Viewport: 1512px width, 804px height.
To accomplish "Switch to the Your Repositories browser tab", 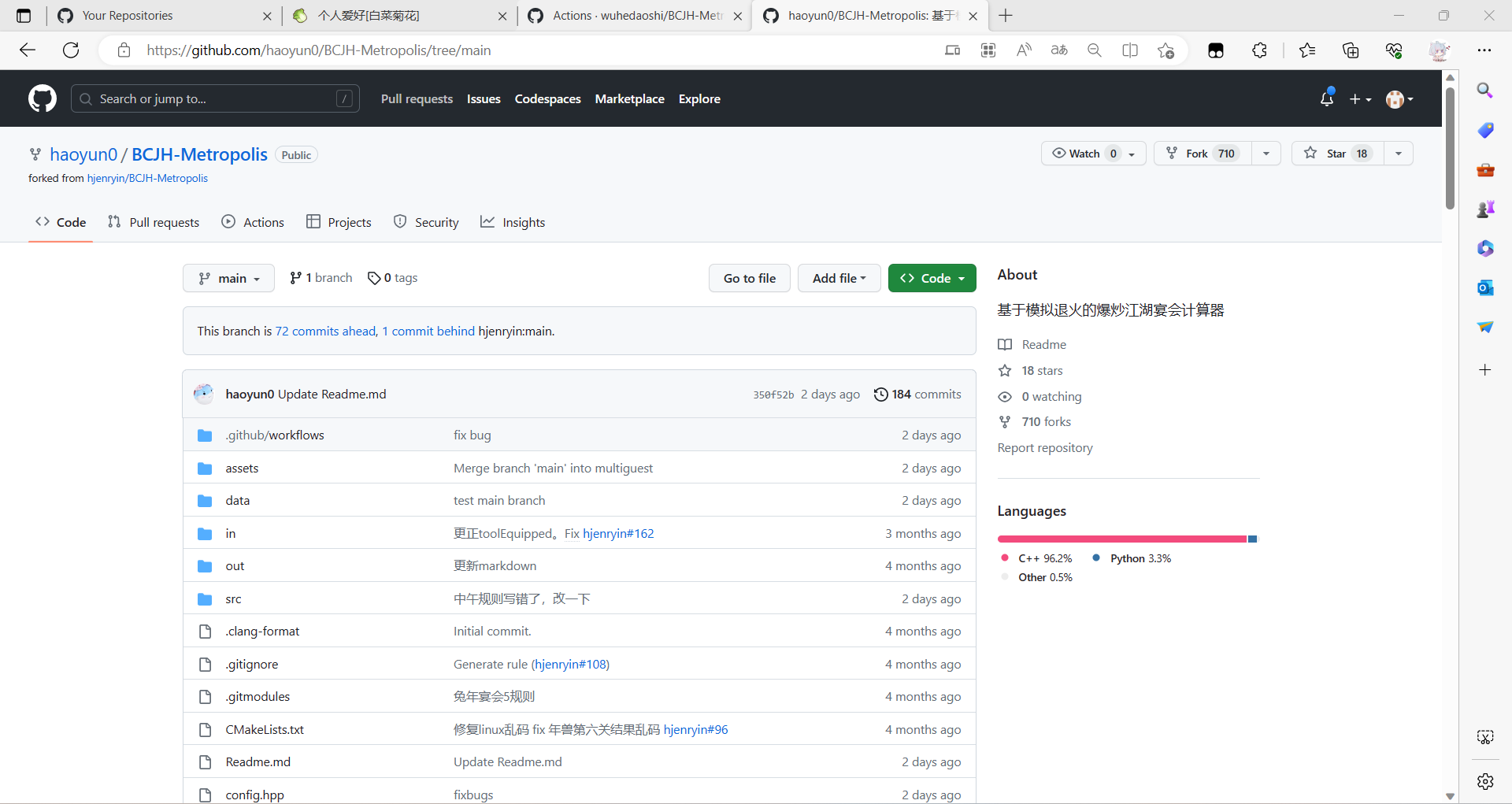I will (164, 16).
